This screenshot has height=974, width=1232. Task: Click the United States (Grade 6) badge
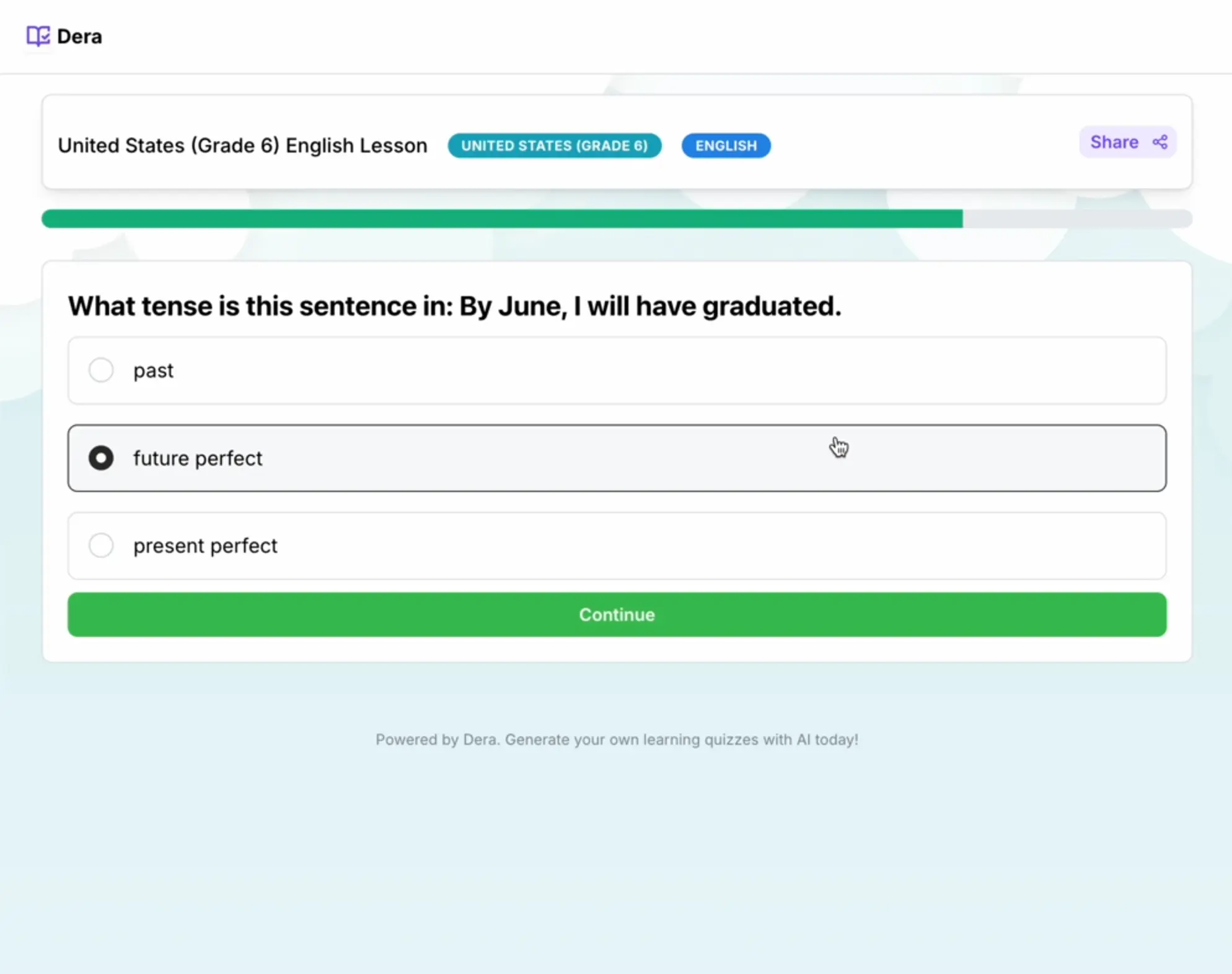554,146
